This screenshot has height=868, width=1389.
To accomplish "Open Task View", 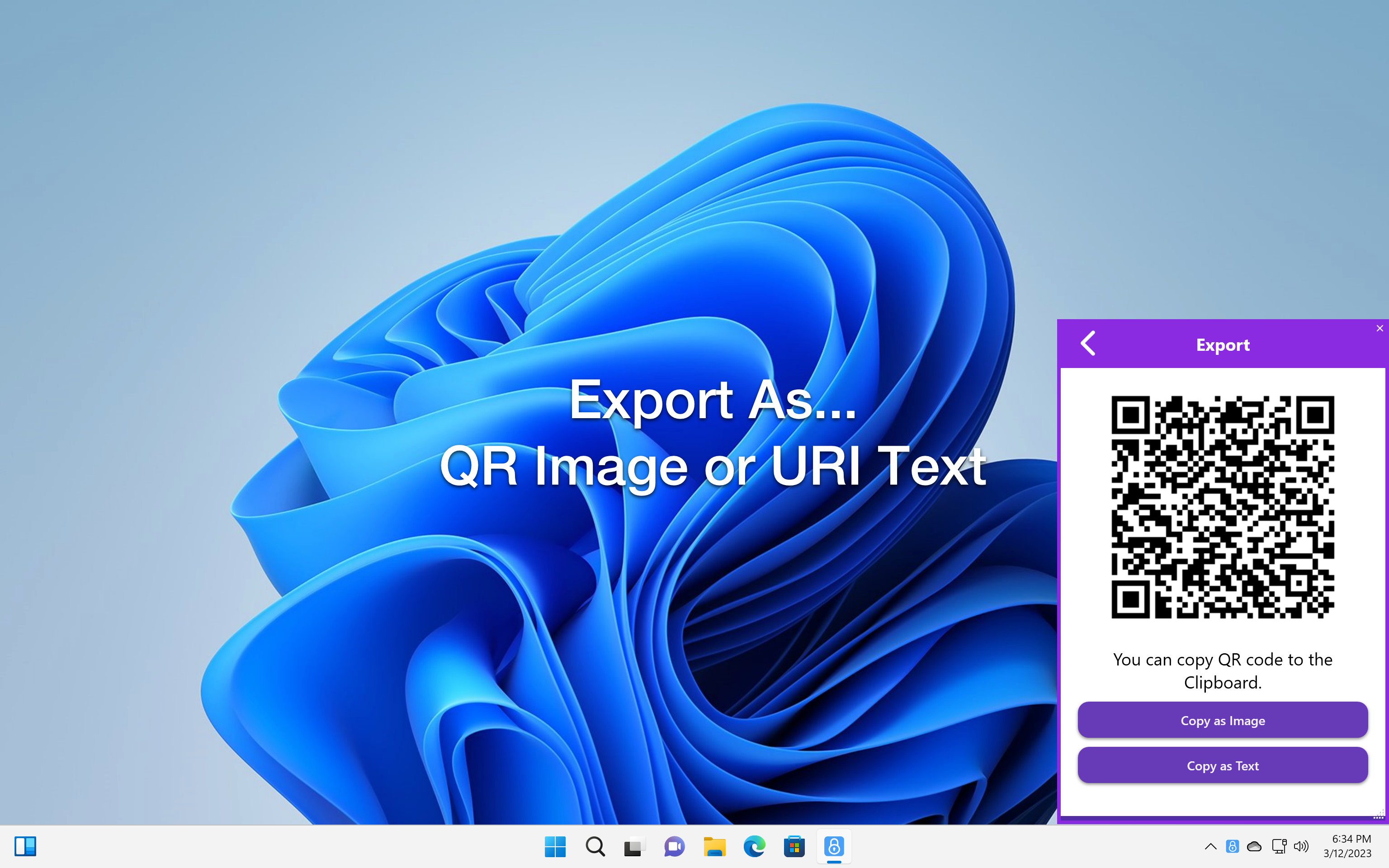I will [x=634, y=846].
